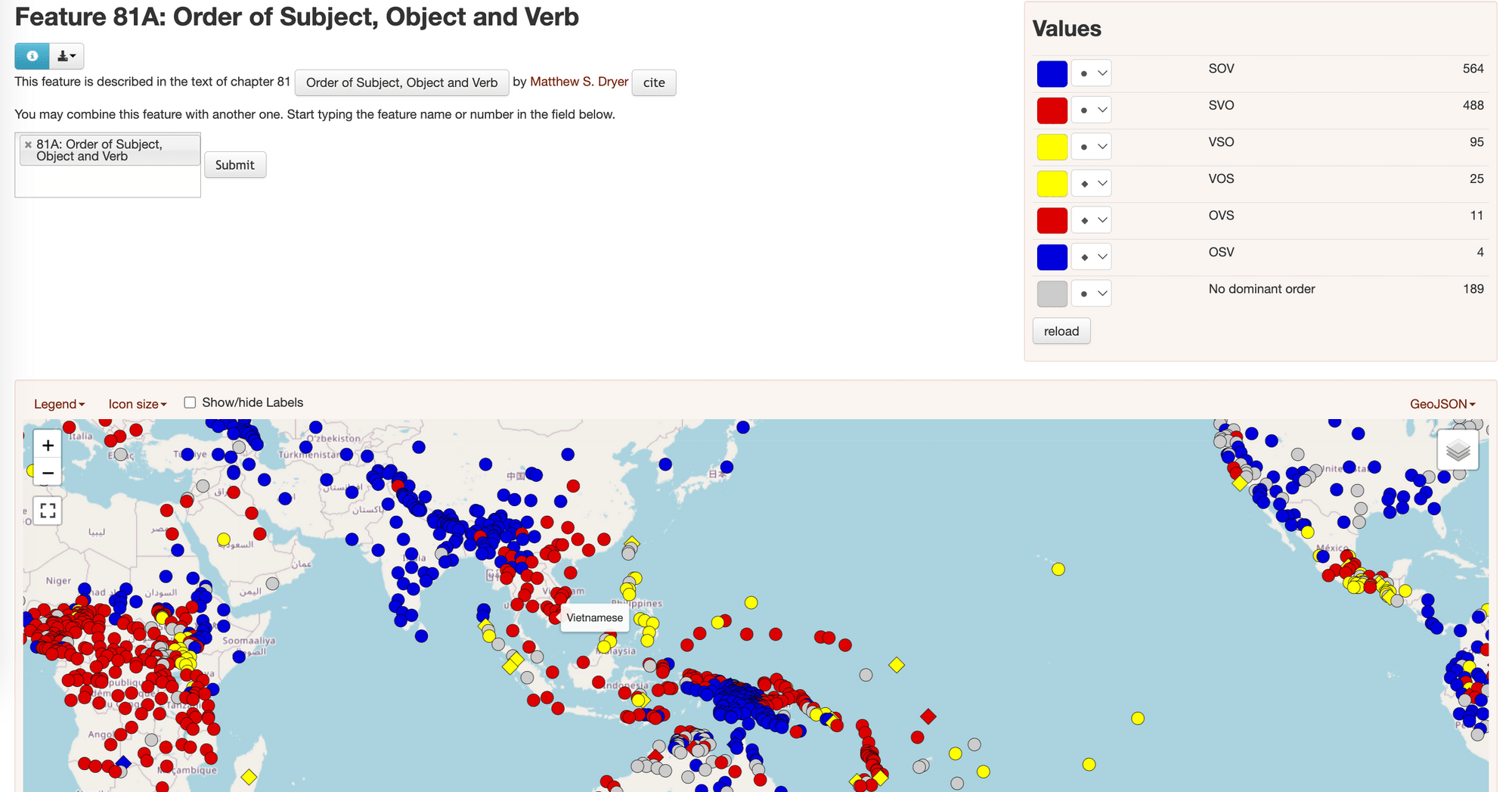Open the SOV marker shape dropdown
Image resolution: width=1512 pixels, height=792 pixels.
(x=1091, y=73)
